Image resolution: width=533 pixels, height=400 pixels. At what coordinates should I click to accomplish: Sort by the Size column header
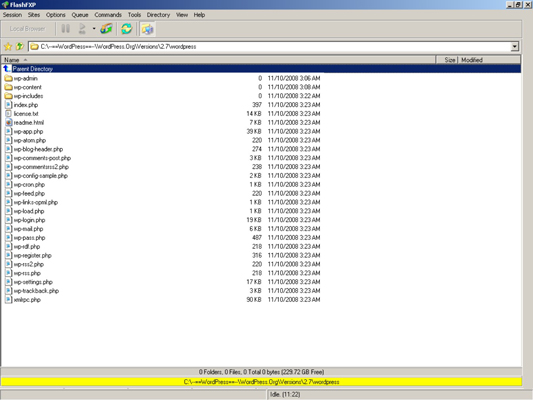tap(447, 60)
